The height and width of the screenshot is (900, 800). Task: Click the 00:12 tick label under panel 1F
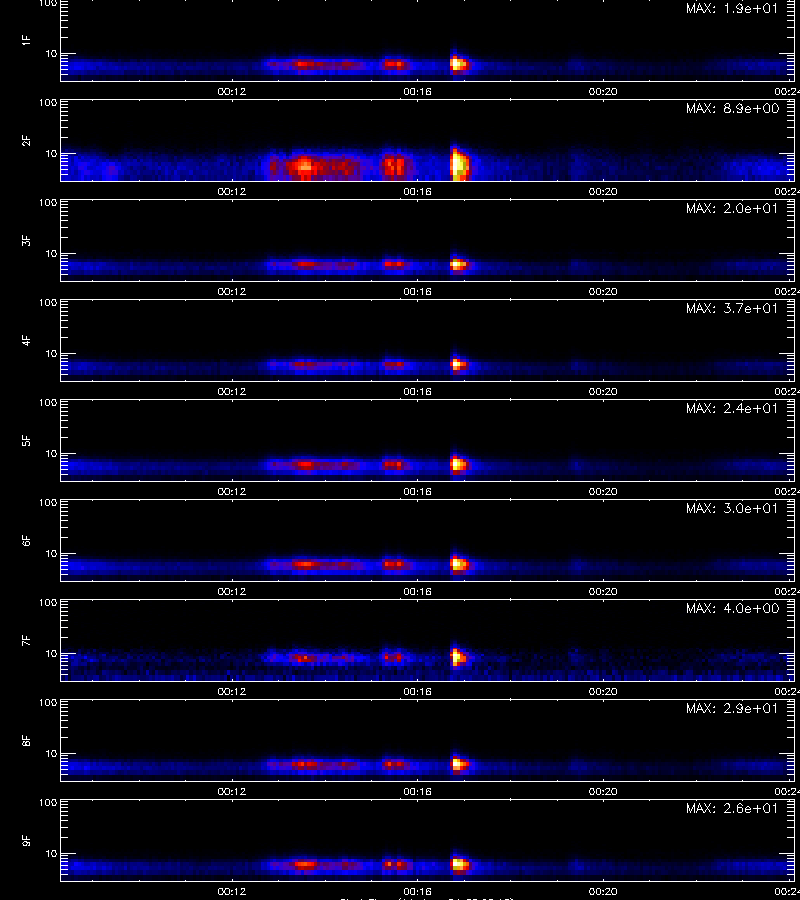click(x=232, y=91)
